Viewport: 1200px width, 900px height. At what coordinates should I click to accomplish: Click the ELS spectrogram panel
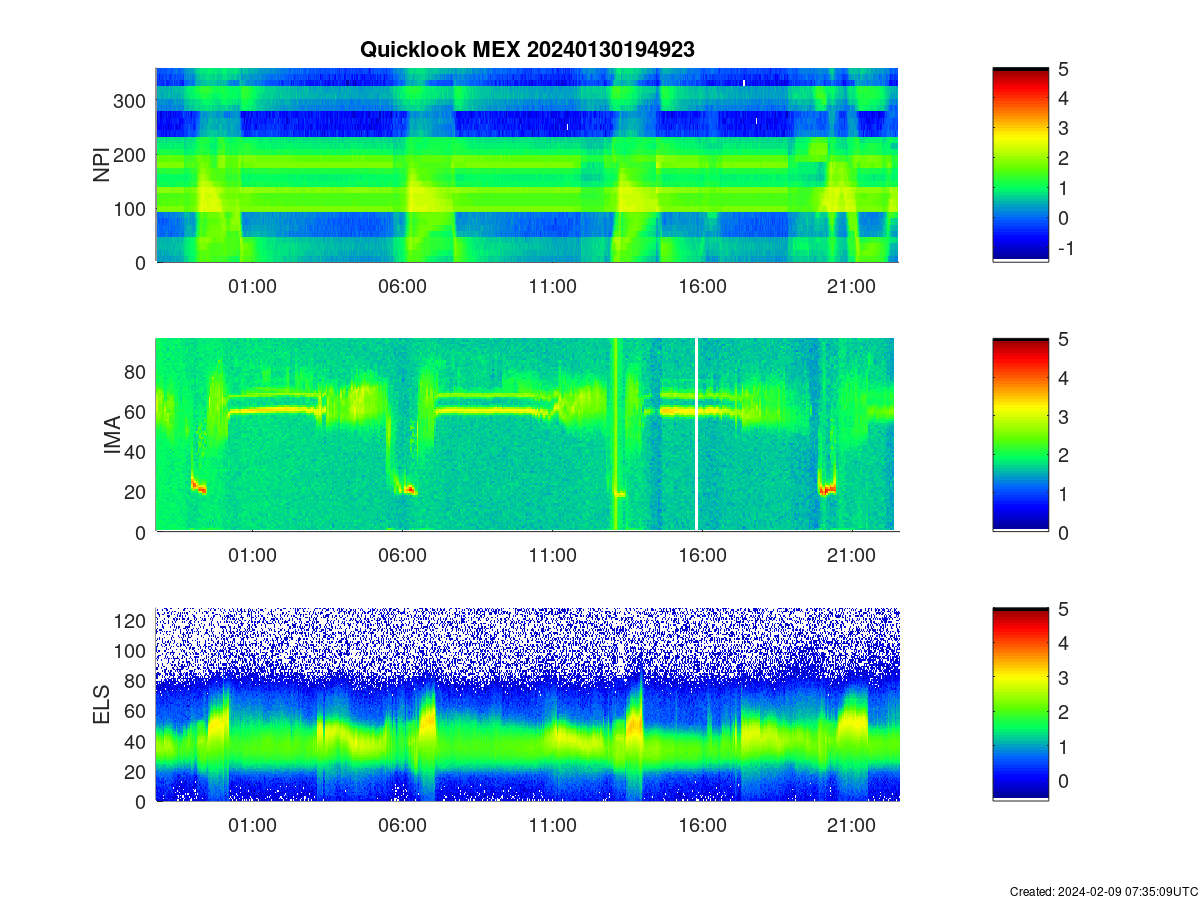tap(527, 704)
